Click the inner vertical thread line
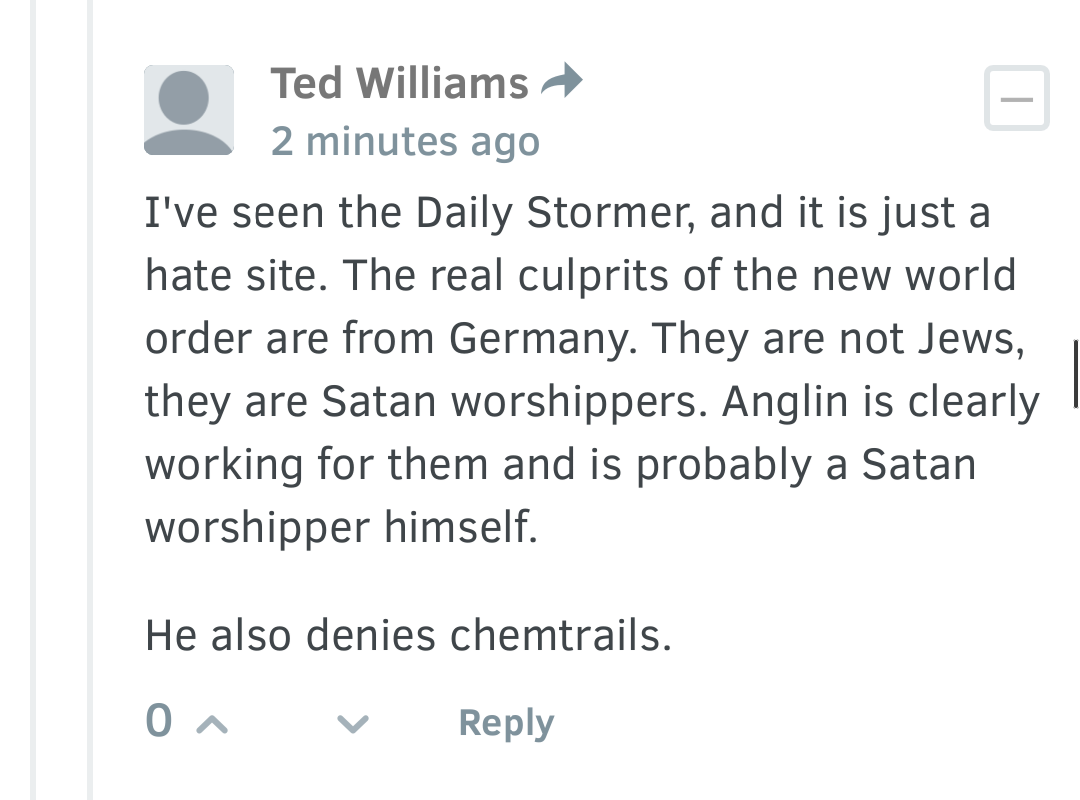 click(90, 400)
